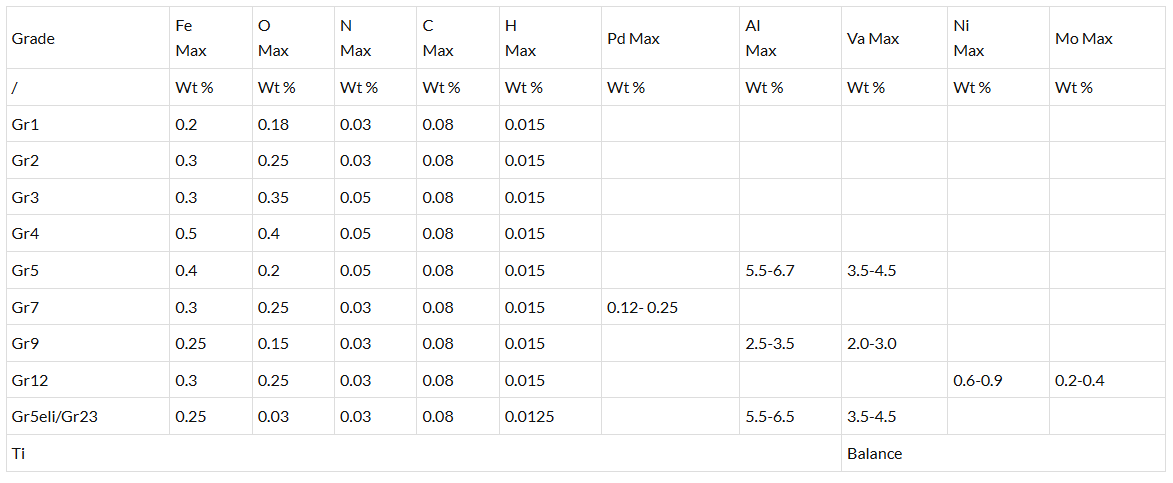Screen dimensions: 1173x483
Task: Click the 0.18 oxygen value for Gr1
Action: 273,125
